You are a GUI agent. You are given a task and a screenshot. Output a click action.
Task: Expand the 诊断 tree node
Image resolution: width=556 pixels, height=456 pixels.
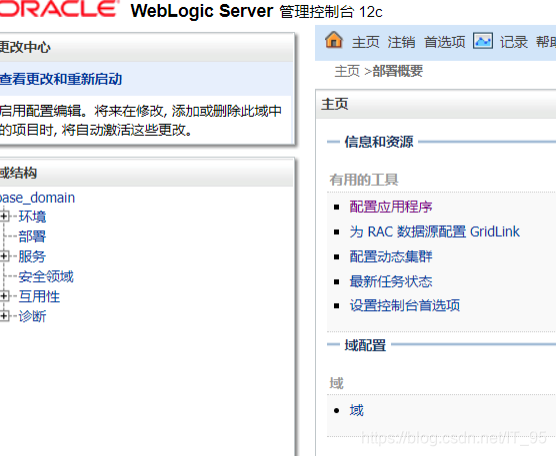pyautogui.click(x=4, y=316)
